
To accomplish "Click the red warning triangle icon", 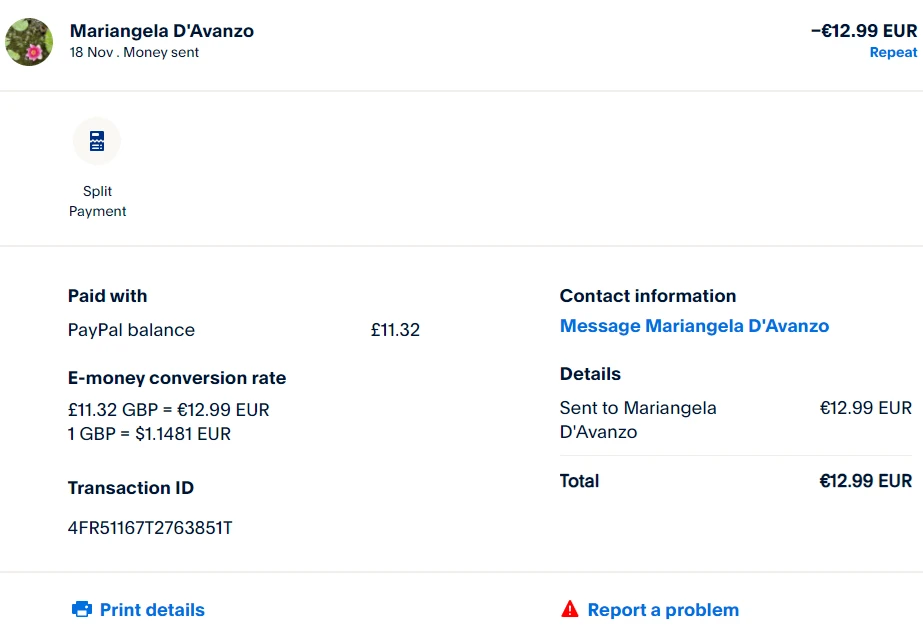I will pos(570,609).
